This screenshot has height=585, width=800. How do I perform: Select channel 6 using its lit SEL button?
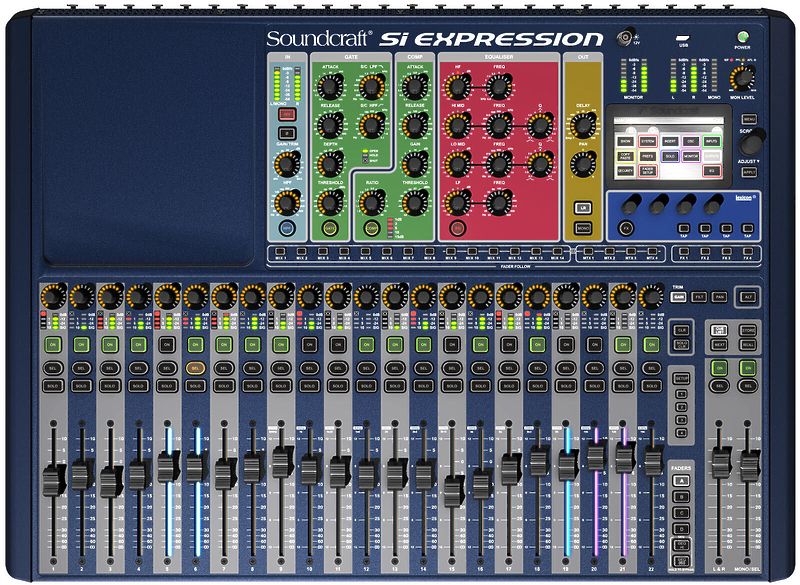(195, 368)
